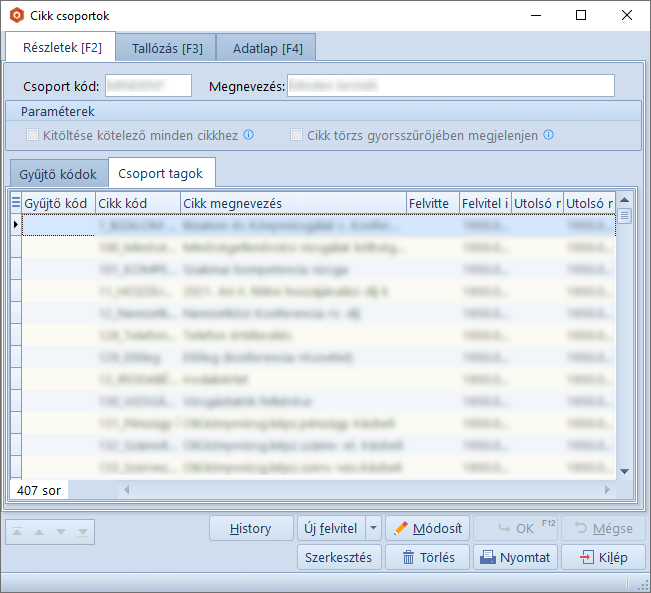This screenshot has width=651, height=593.
Task: Click the Módosít pencil button
Action: click(426, 528)
